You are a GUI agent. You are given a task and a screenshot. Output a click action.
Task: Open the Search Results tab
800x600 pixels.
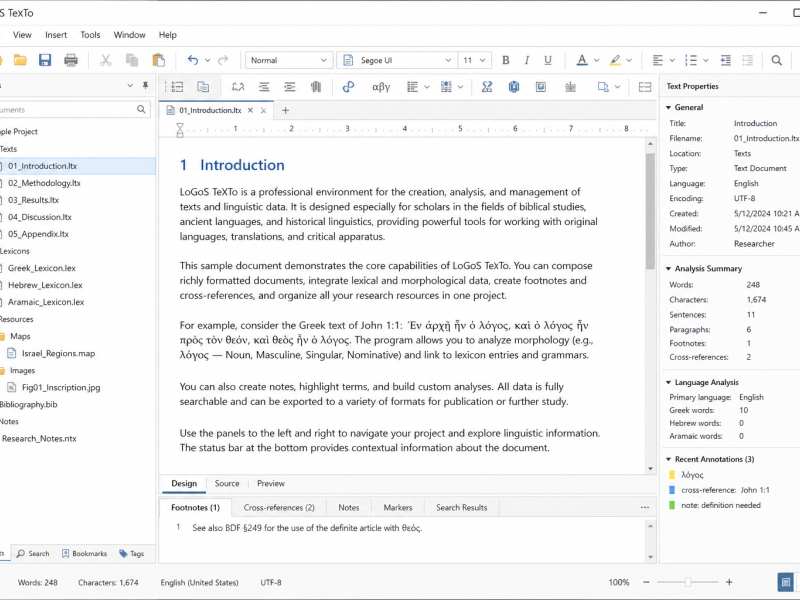tap(462, 508)
